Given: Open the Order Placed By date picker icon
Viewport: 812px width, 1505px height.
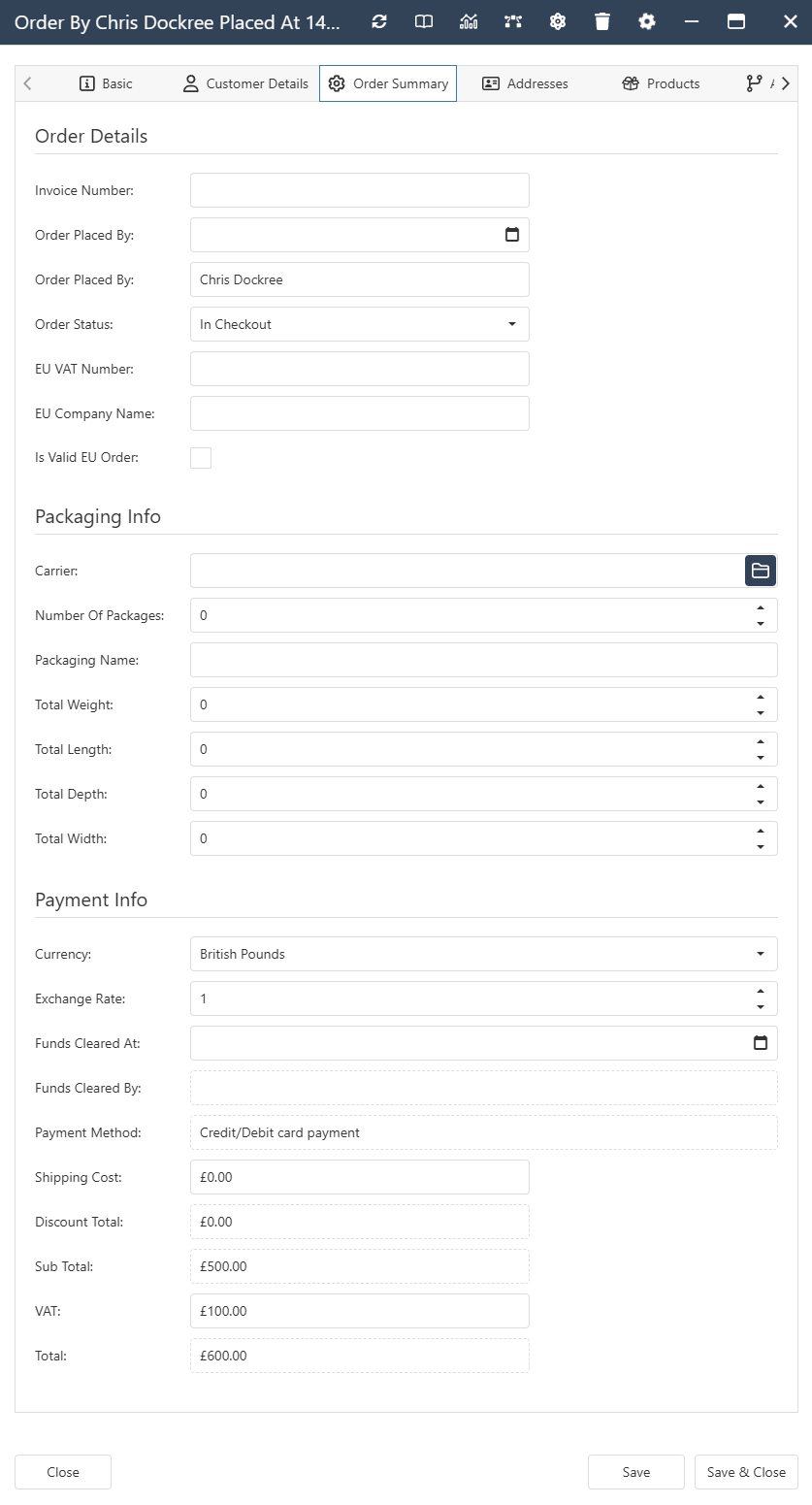Looking at the screenshot, I should coord(513,235).
